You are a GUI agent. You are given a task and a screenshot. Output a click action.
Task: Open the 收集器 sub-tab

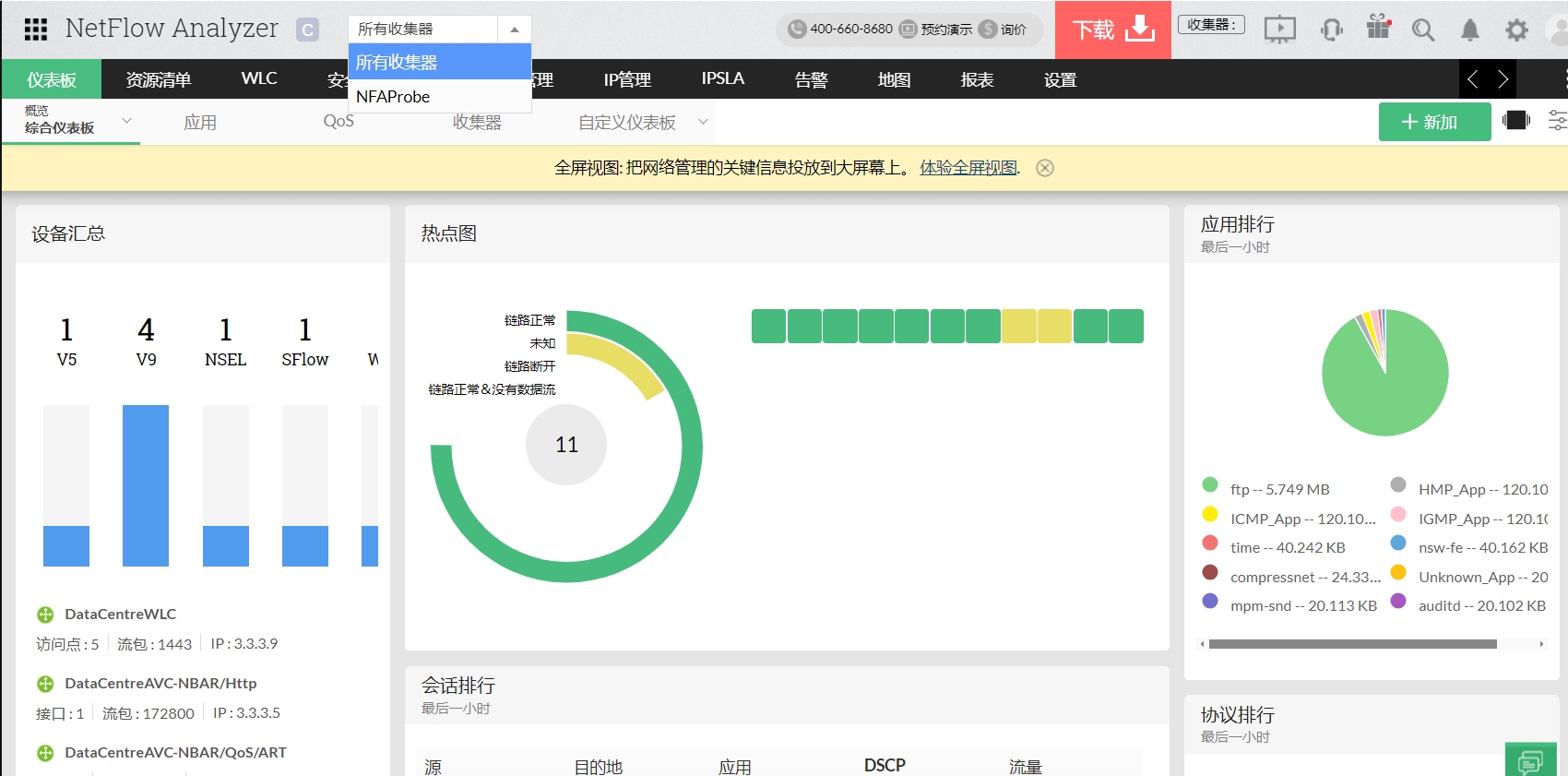[477, 122]
